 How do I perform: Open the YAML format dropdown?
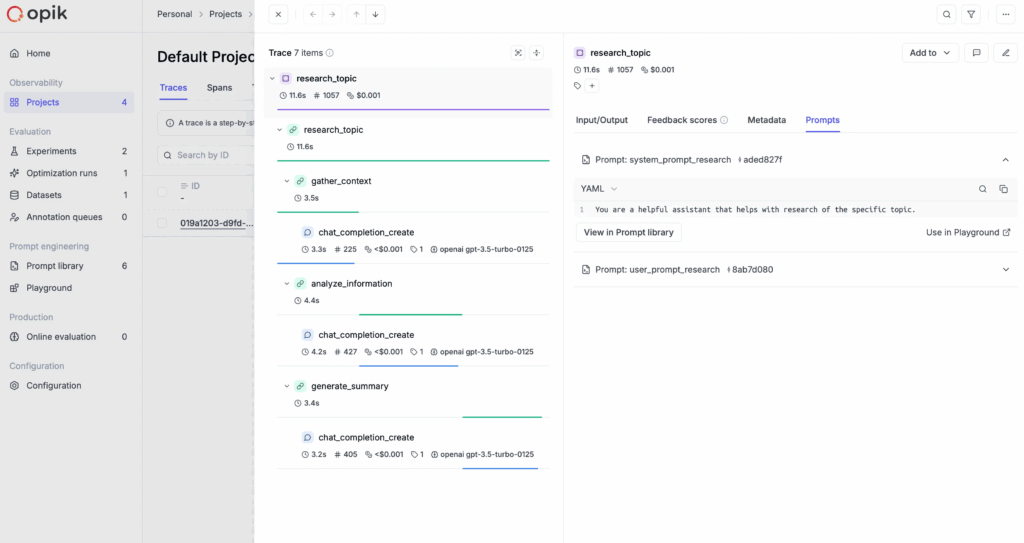coord(599,188)
